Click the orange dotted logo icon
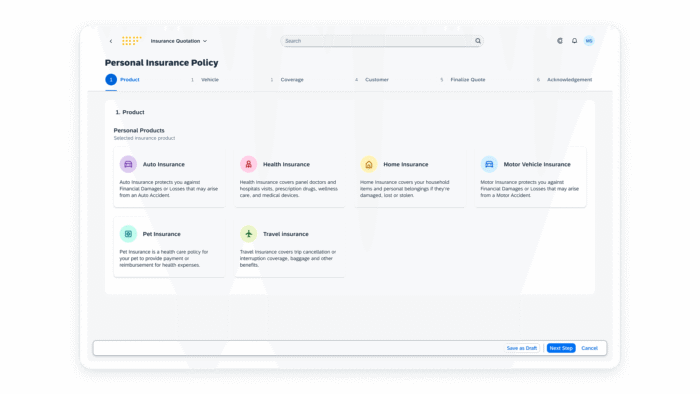 [132, 41]
